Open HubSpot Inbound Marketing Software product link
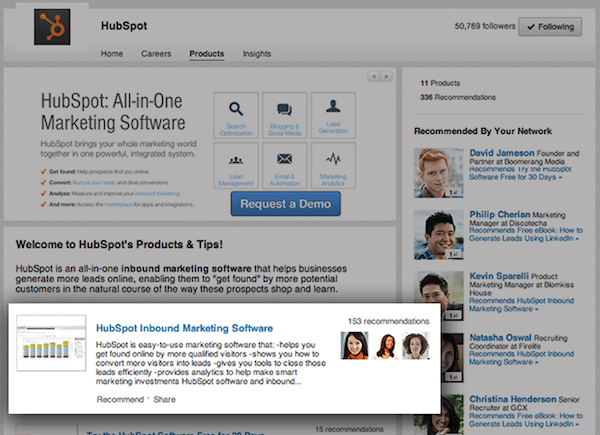 click(x=184, y=328)
